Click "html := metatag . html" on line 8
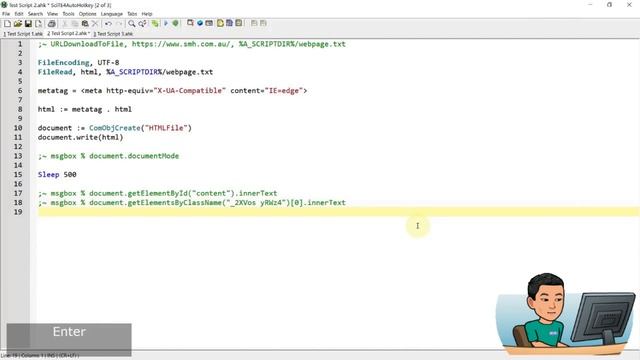This screenshot has width=640, height=360. (x=84, y=109)
